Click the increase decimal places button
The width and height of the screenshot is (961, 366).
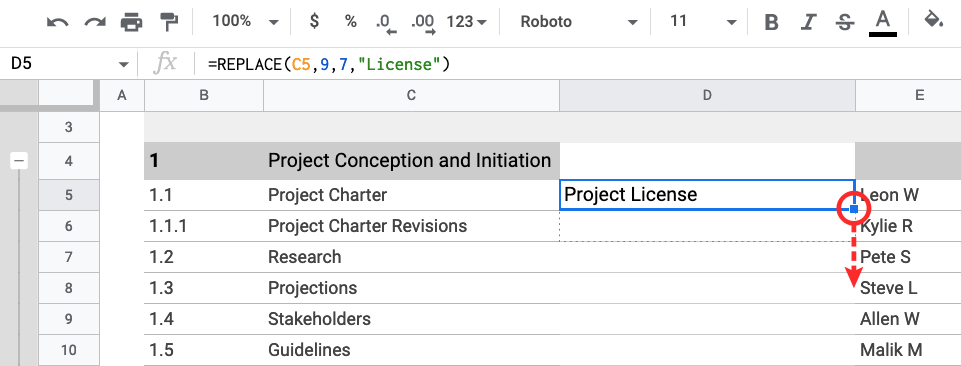click(x=423, y=23)
